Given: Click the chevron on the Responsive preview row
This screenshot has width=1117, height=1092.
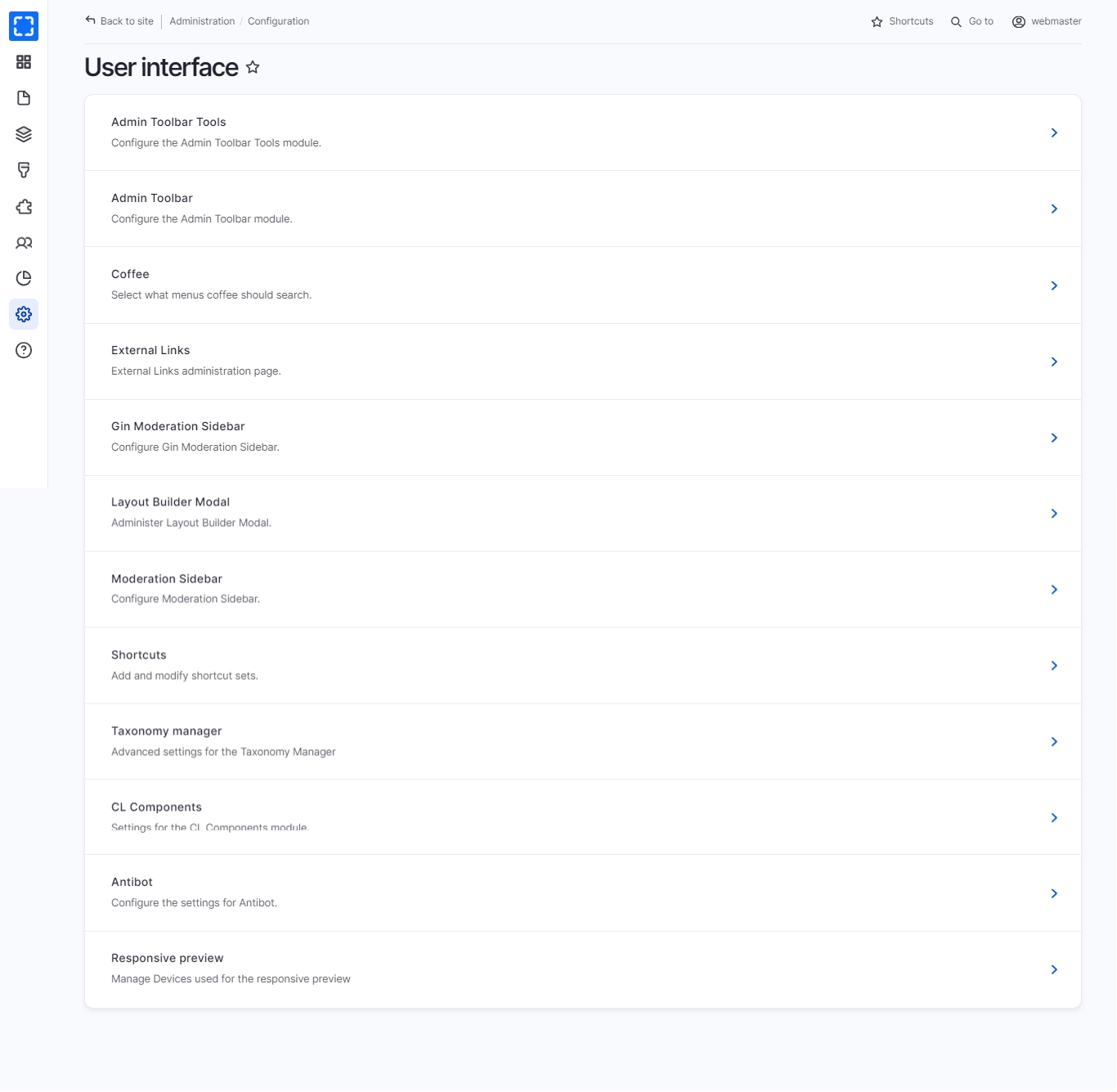Looking at the screenshot, I should 1054,970.
